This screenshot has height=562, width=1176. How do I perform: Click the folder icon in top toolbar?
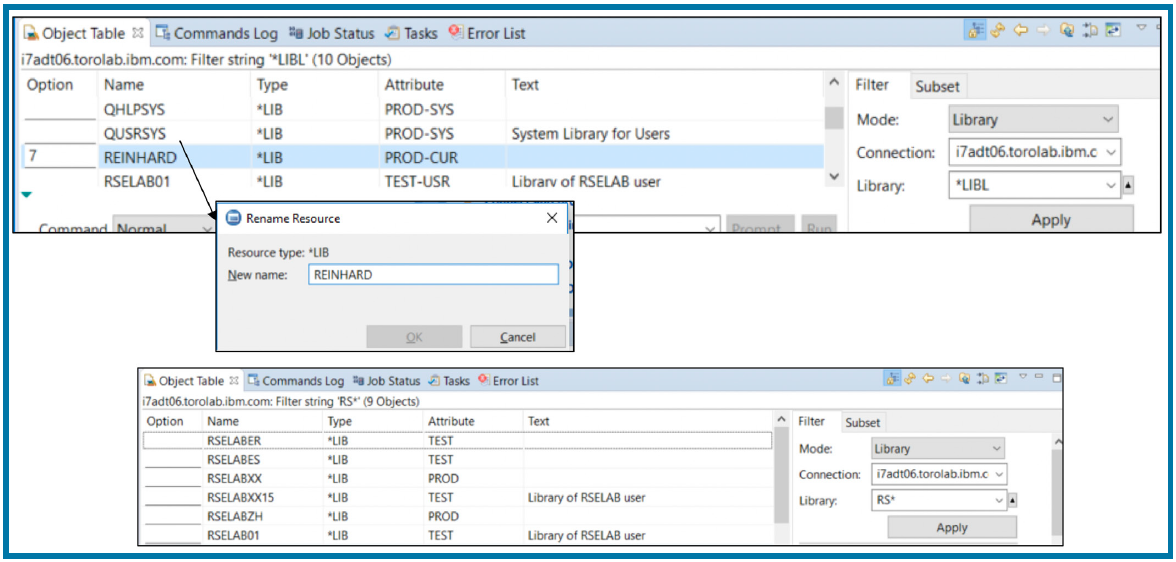tap(1068, 32)
